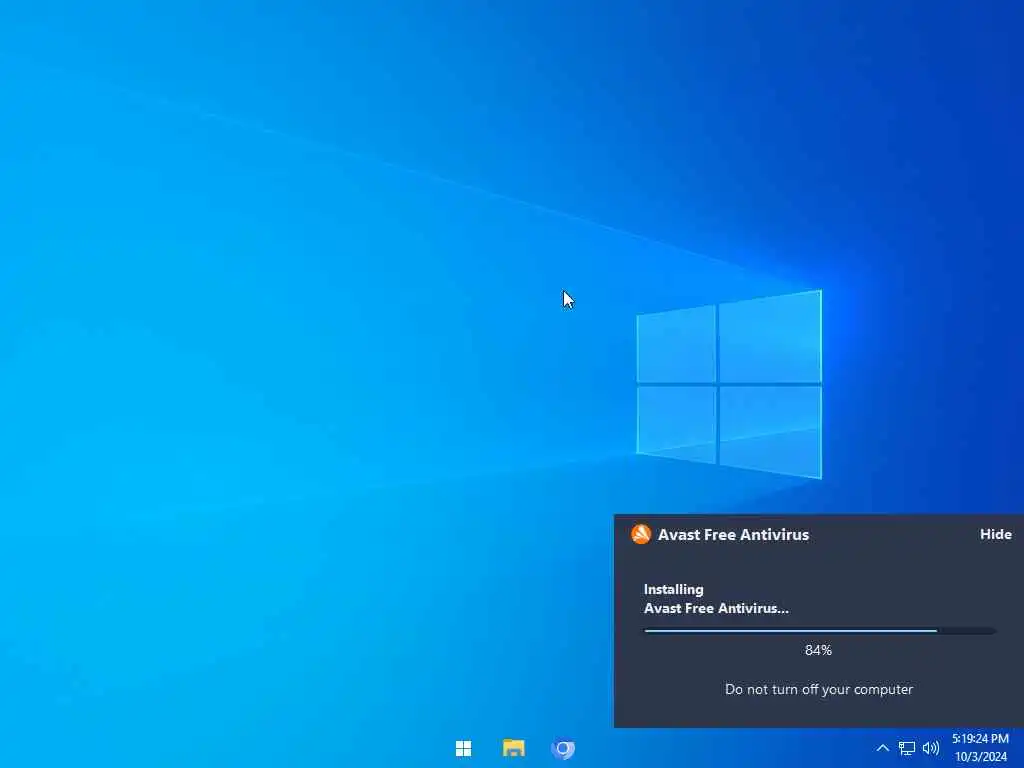The image size is (1024, 768).
Task: Click the Avast orange logo icon
Action: 641,534
